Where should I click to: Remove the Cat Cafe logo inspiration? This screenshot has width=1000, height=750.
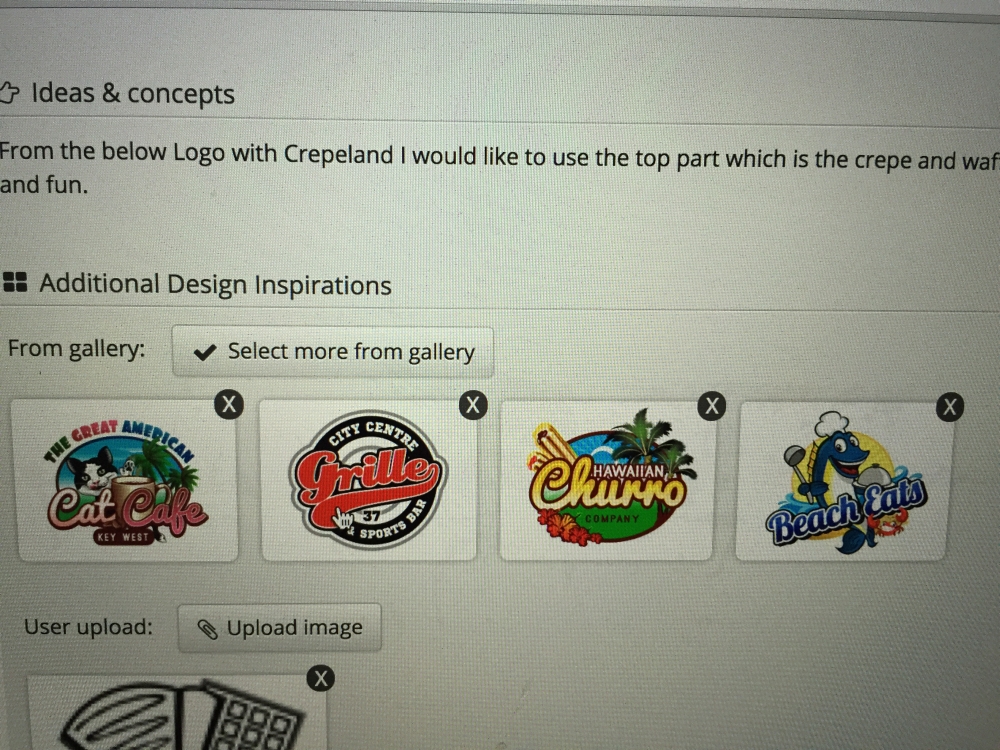tap(229, 404)
